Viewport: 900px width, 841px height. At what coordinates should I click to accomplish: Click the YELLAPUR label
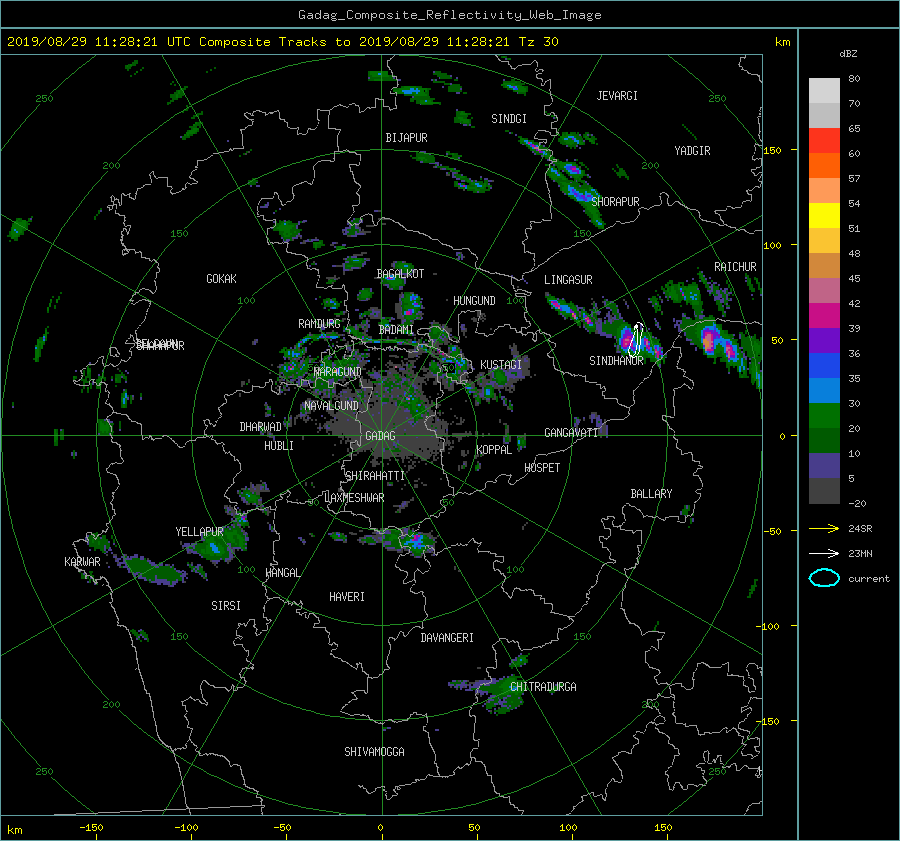point(199,532)
